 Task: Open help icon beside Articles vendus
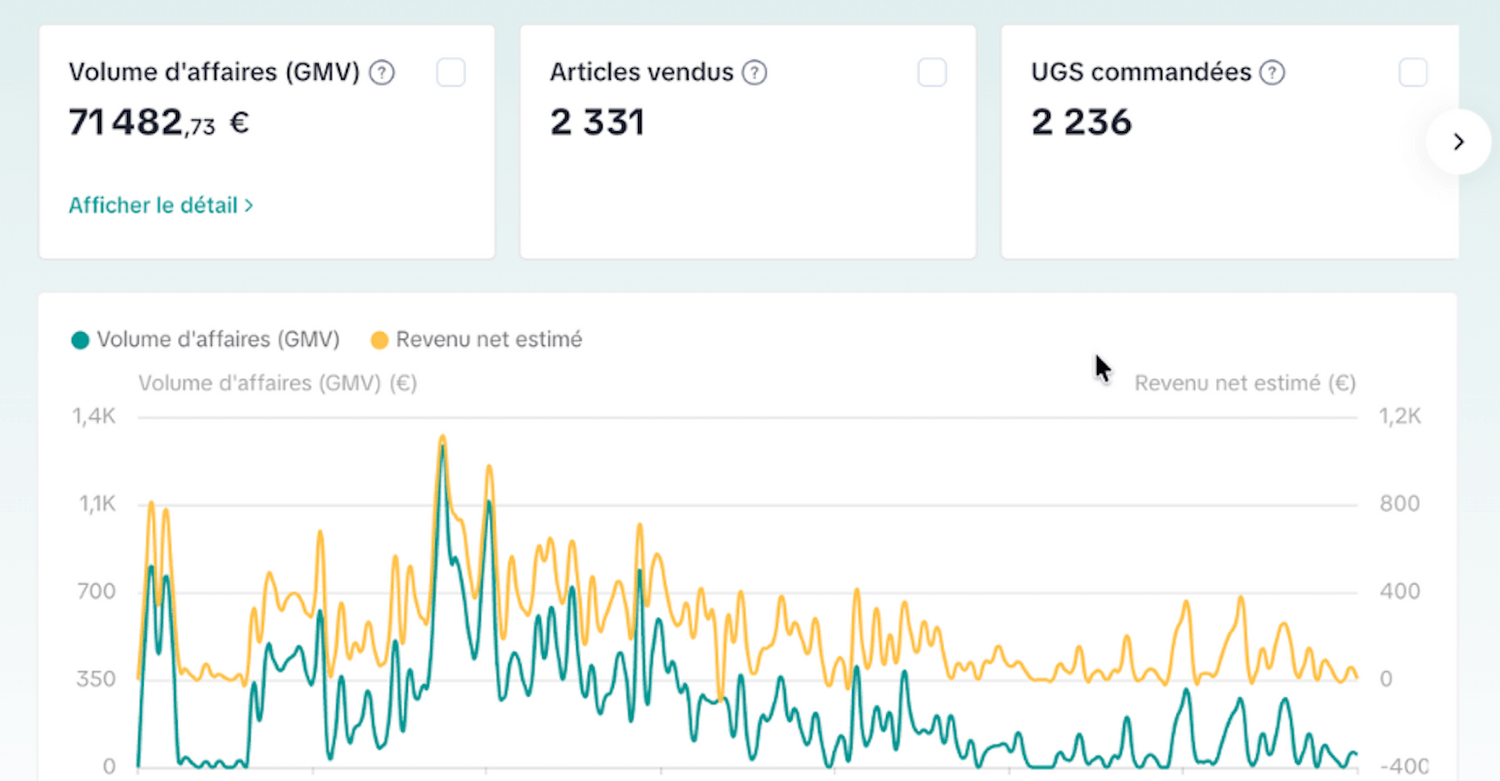(755, 73)
